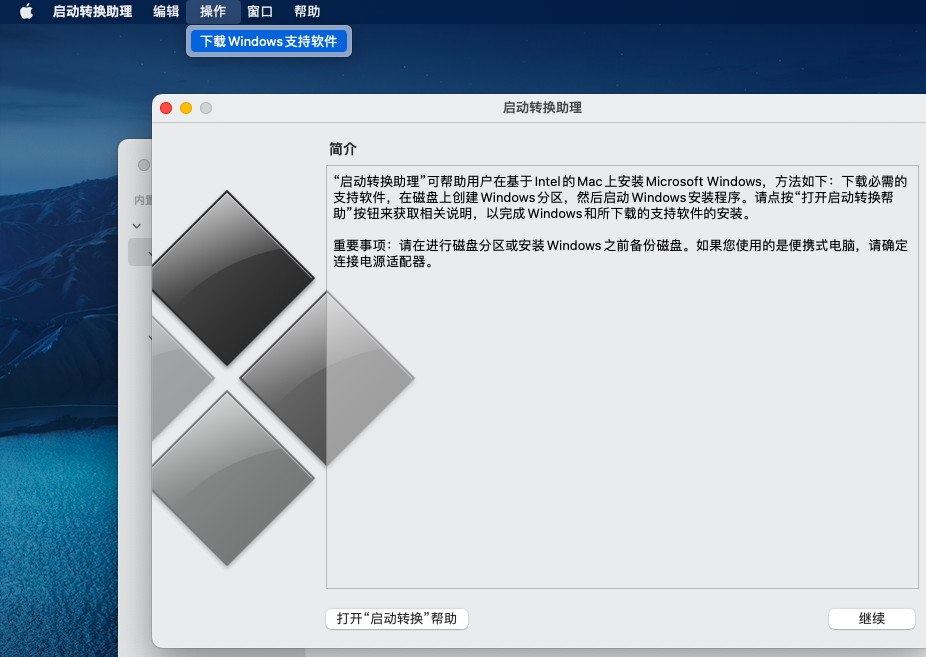Open the 启动转换助理 app menu
Viewport: 926px width, 657px height.
92,11
